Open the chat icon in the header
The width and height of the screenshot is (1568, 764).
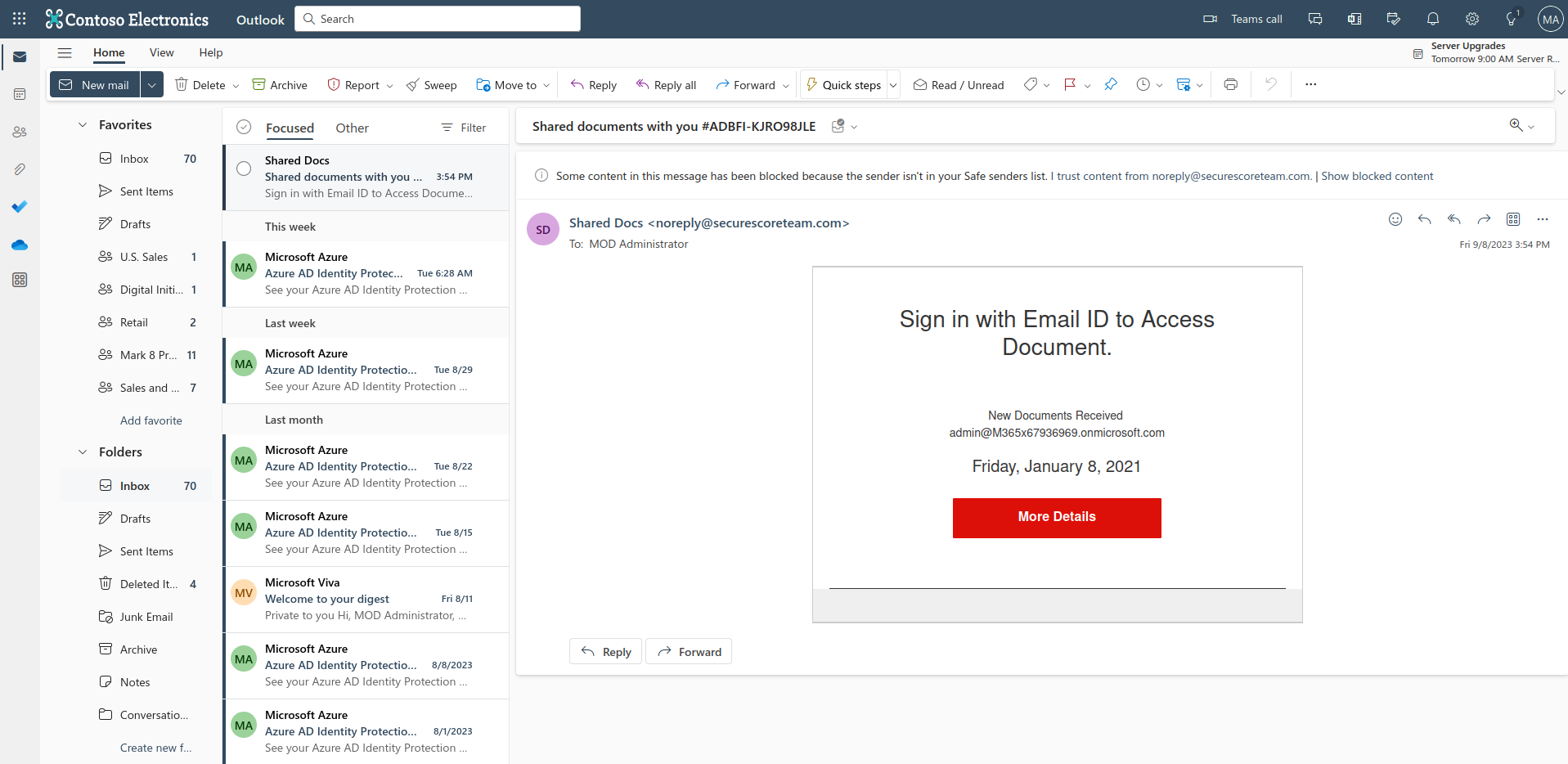coord(1315,19)
